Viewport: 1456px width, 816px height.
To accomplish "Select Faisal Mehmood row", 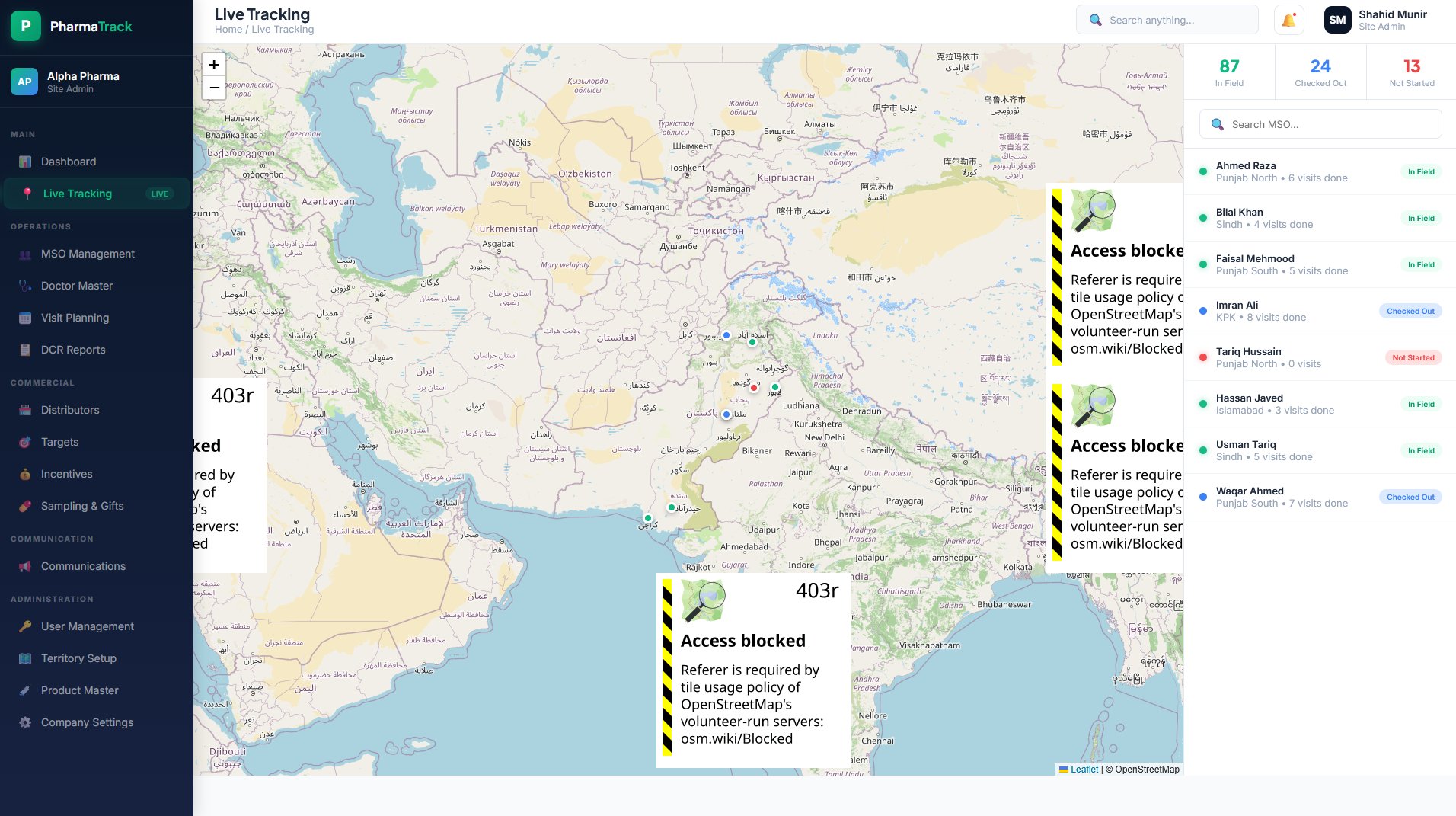I will pyautogui.click(x=1320, y=265).
